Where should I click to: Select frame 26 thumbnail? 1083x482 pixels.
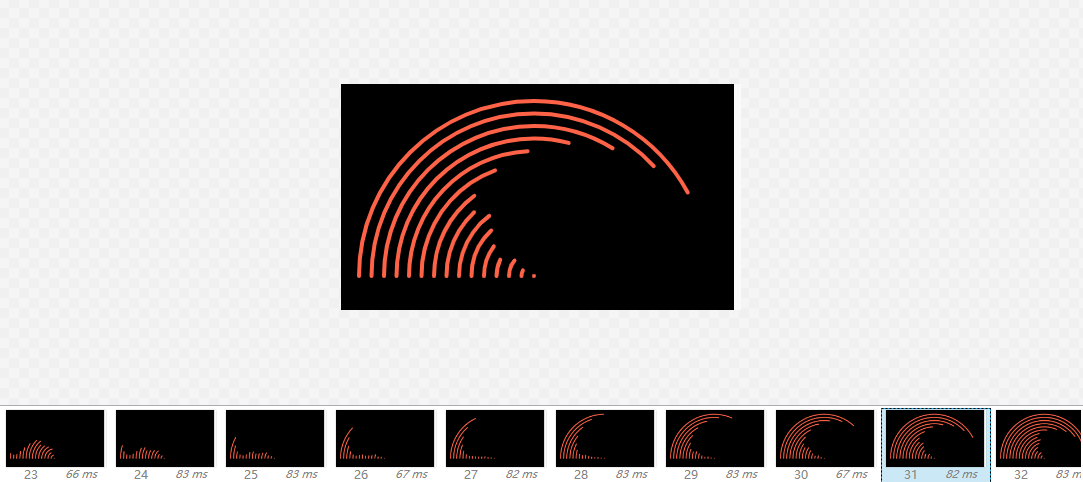[x=385, y=438]
